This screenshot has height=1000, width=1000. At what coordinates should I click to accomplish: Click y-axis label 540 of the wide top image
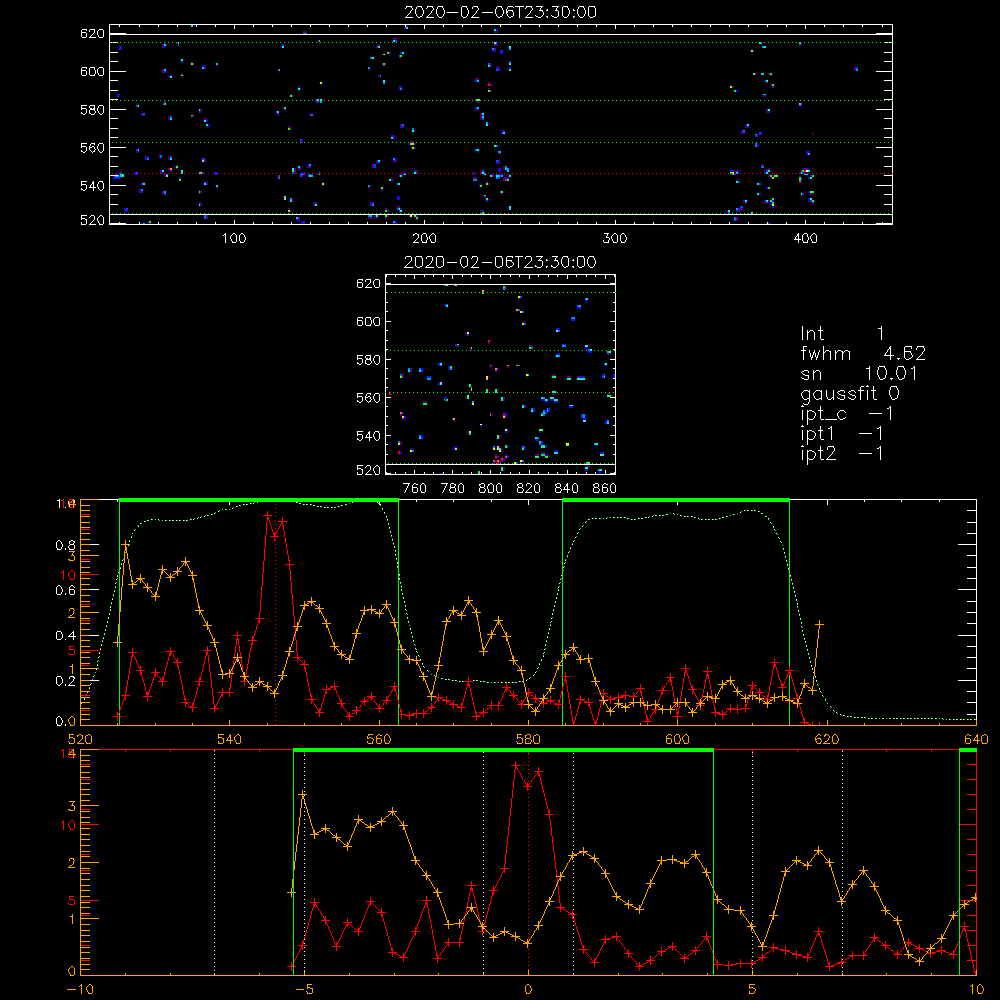(92, 186)
